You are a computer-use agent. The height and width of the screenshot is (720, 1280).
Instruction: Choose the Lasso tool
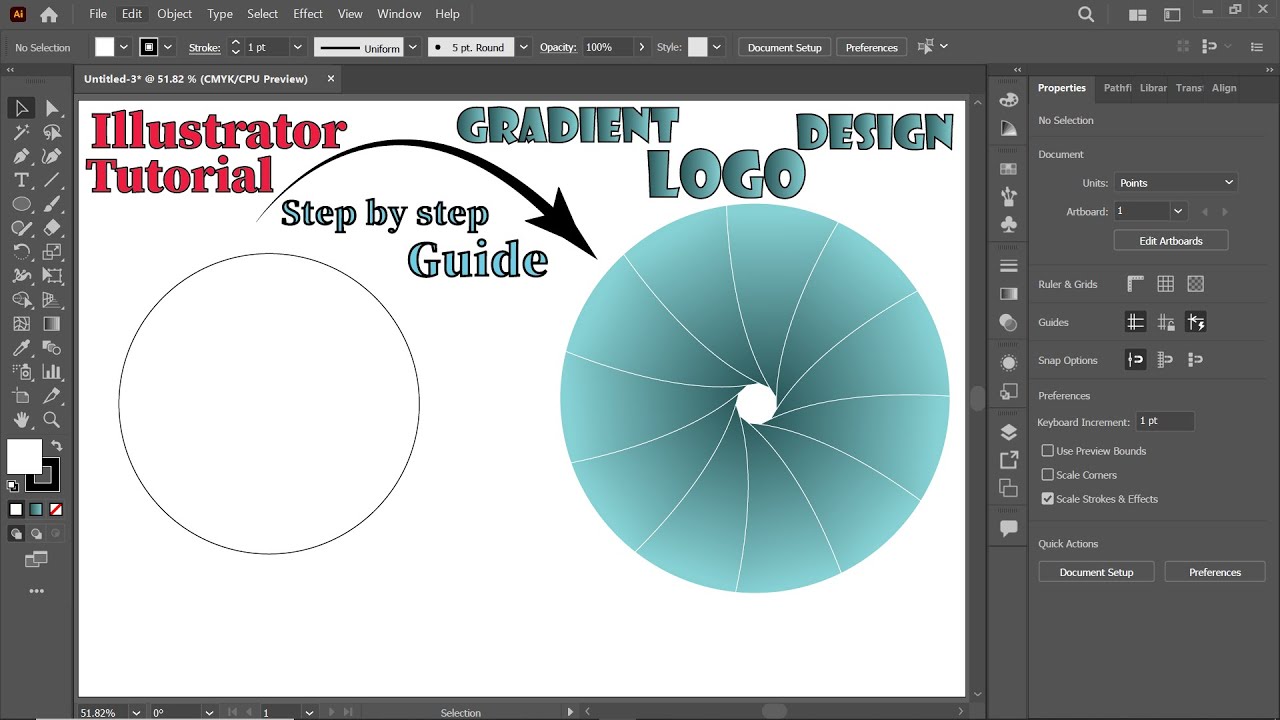[x=52, y=132]
